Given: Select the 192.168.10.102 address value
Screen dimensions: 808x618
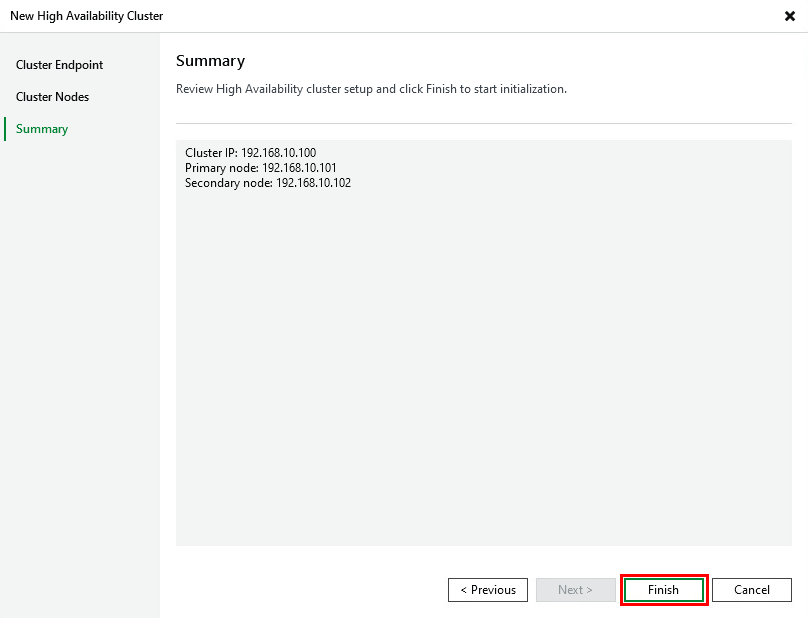Looking at the screenshot, I should point(313,183).
